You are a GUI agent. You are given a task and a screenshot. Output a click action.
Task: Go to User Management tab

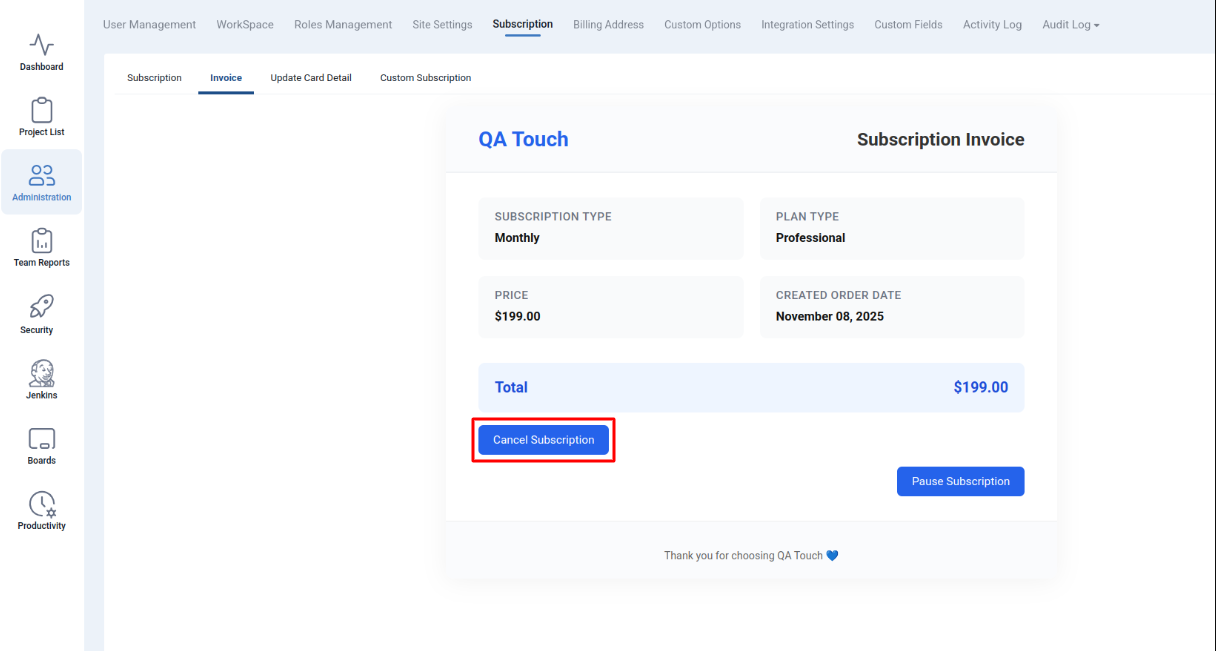click(x=149, y=25)
